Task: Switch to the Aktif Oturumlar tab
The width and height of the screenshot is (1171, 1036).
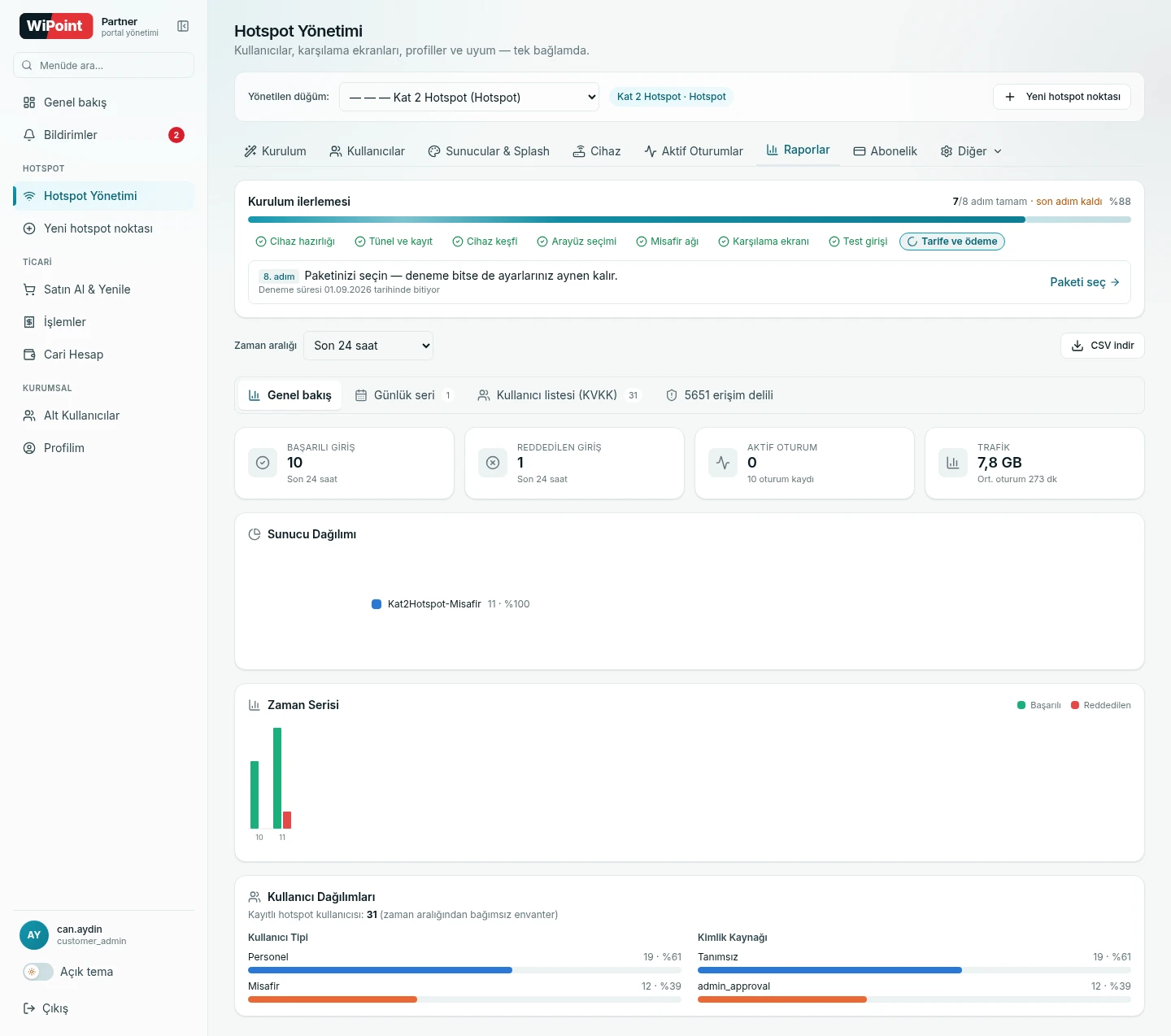Action: tap(694, 151)
